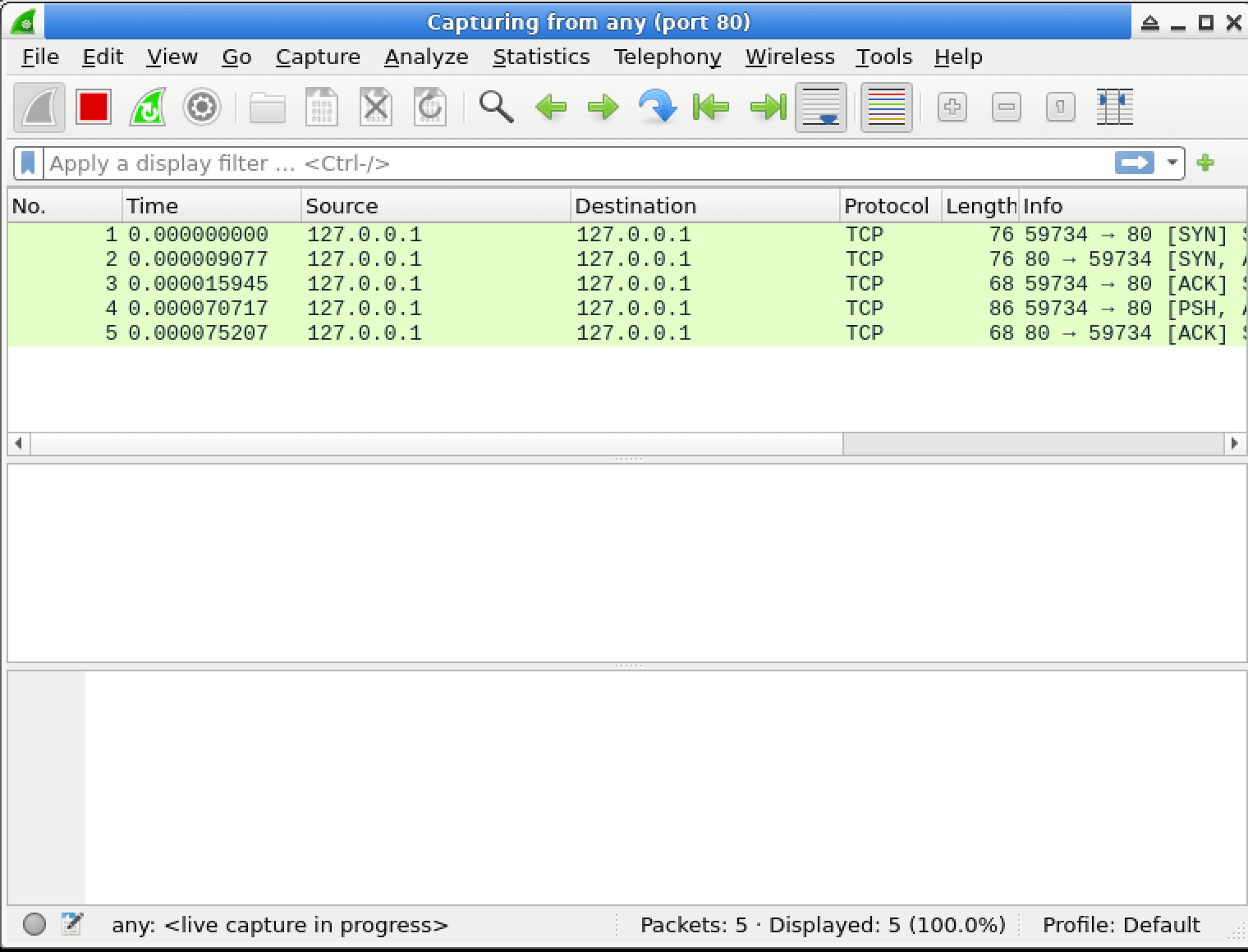Jump to the first packet

click(x=711, y=108)
